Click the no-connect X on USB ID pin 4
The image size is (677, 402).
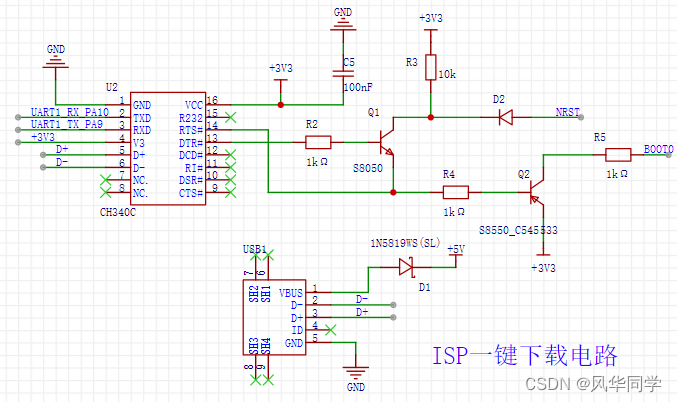coord(330,330)
